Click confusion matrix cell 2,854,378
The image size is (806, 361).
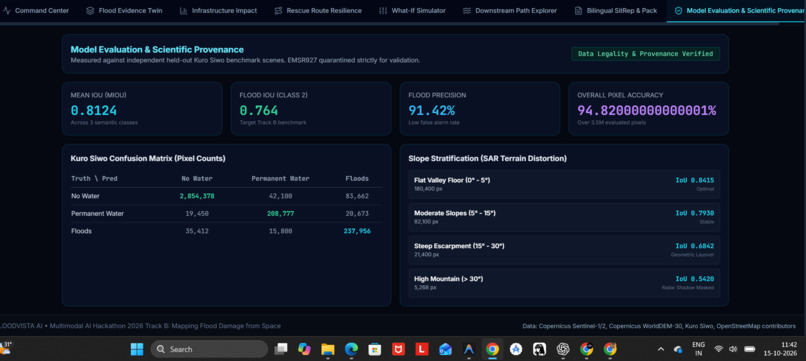pyautogui.click(x=197, y=196)
